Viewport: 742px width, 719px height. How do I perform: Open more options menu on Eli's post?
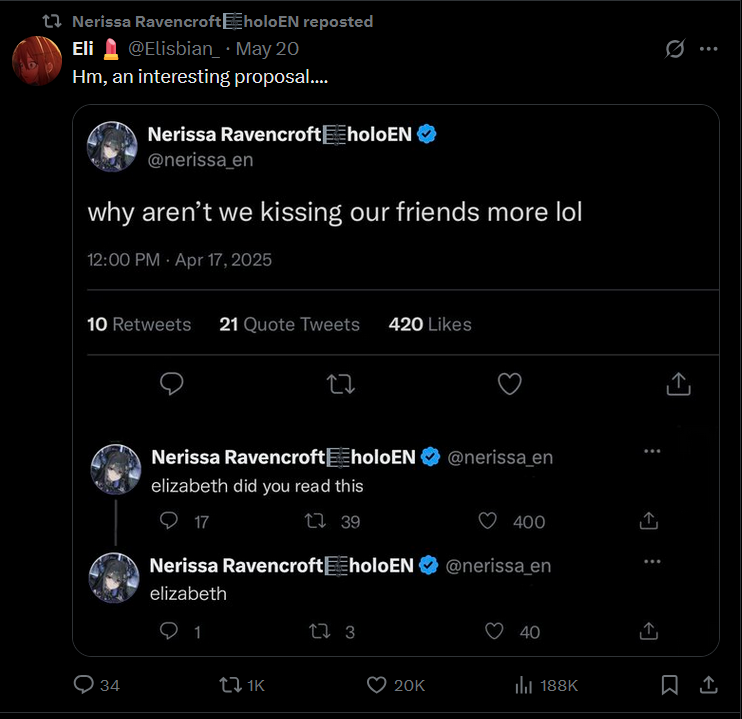[708, 49]
